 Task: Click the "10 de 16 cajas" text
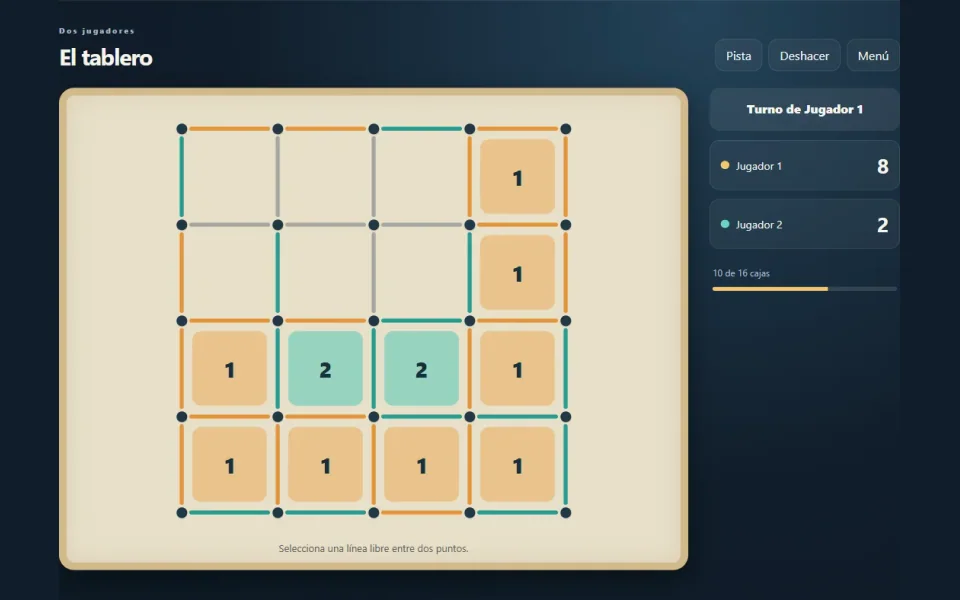click(x=741, y=273)
